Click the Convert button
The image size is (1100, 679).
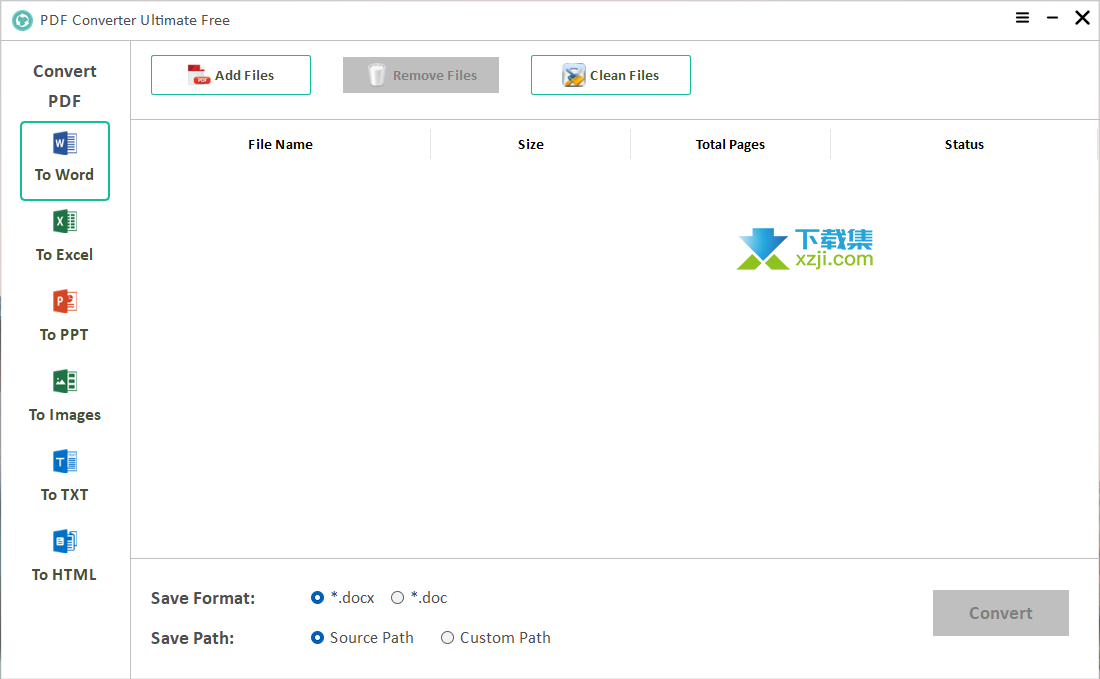click(x=1000, y=613)
